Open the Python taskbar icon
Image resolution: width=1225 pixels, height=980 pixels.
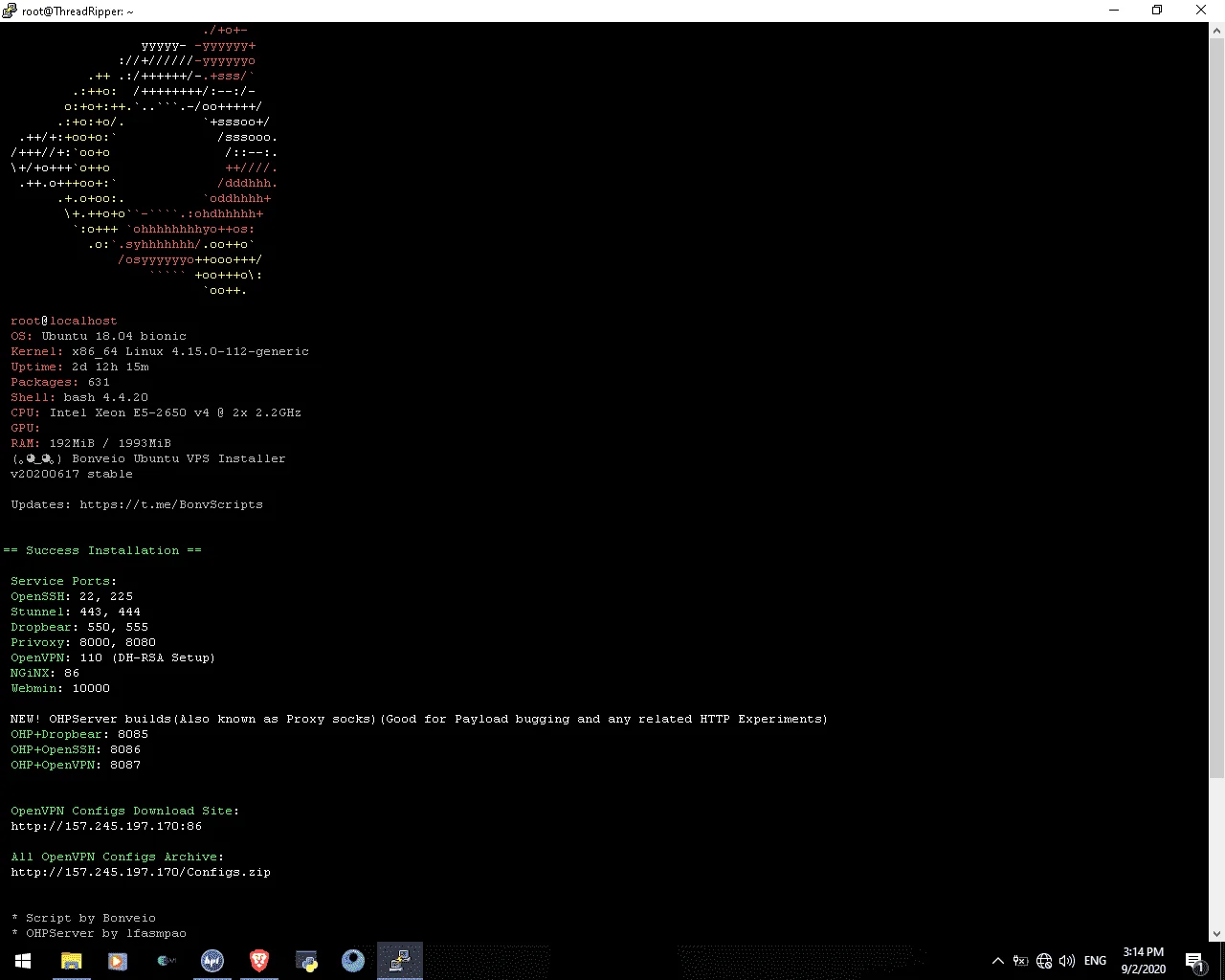pyautogui.click(x=306, y=960)
